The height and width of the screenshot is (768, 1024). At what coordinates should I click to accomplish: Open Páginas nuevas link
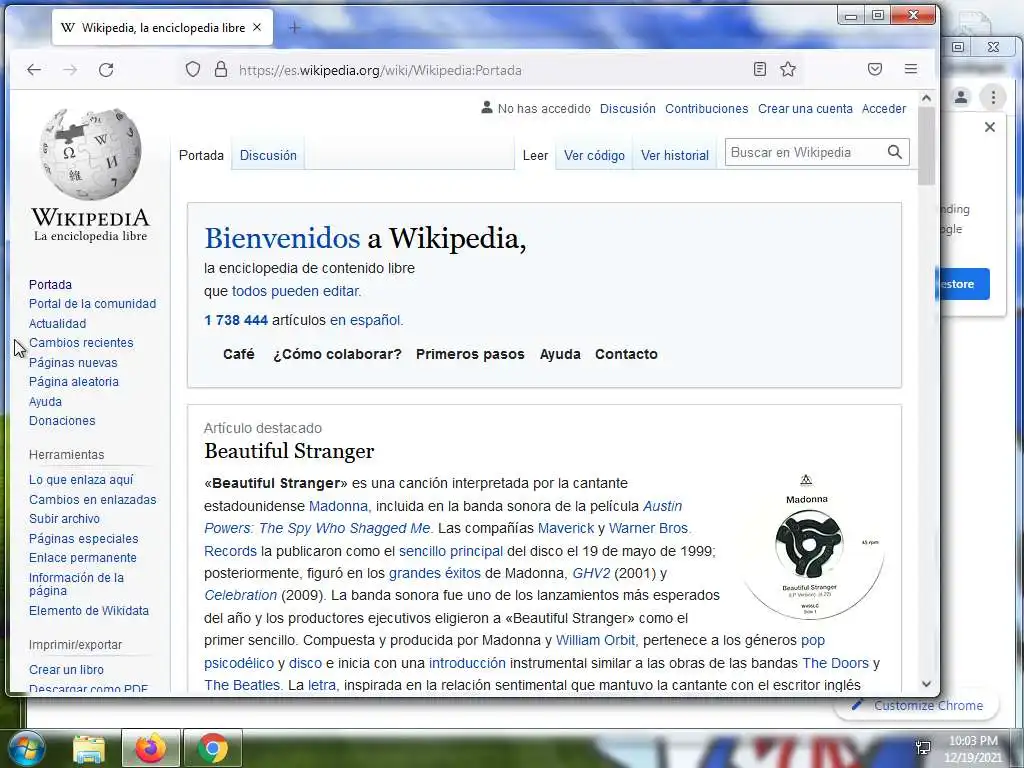coord(73,362)
